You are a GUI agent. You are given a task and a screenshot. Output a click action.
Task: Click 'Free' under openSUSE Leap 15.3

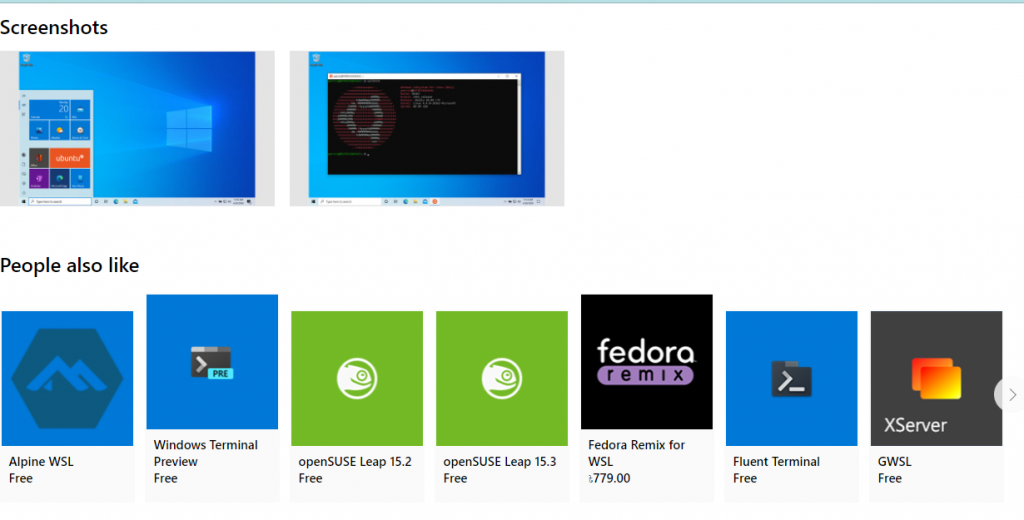click(456, 478)
